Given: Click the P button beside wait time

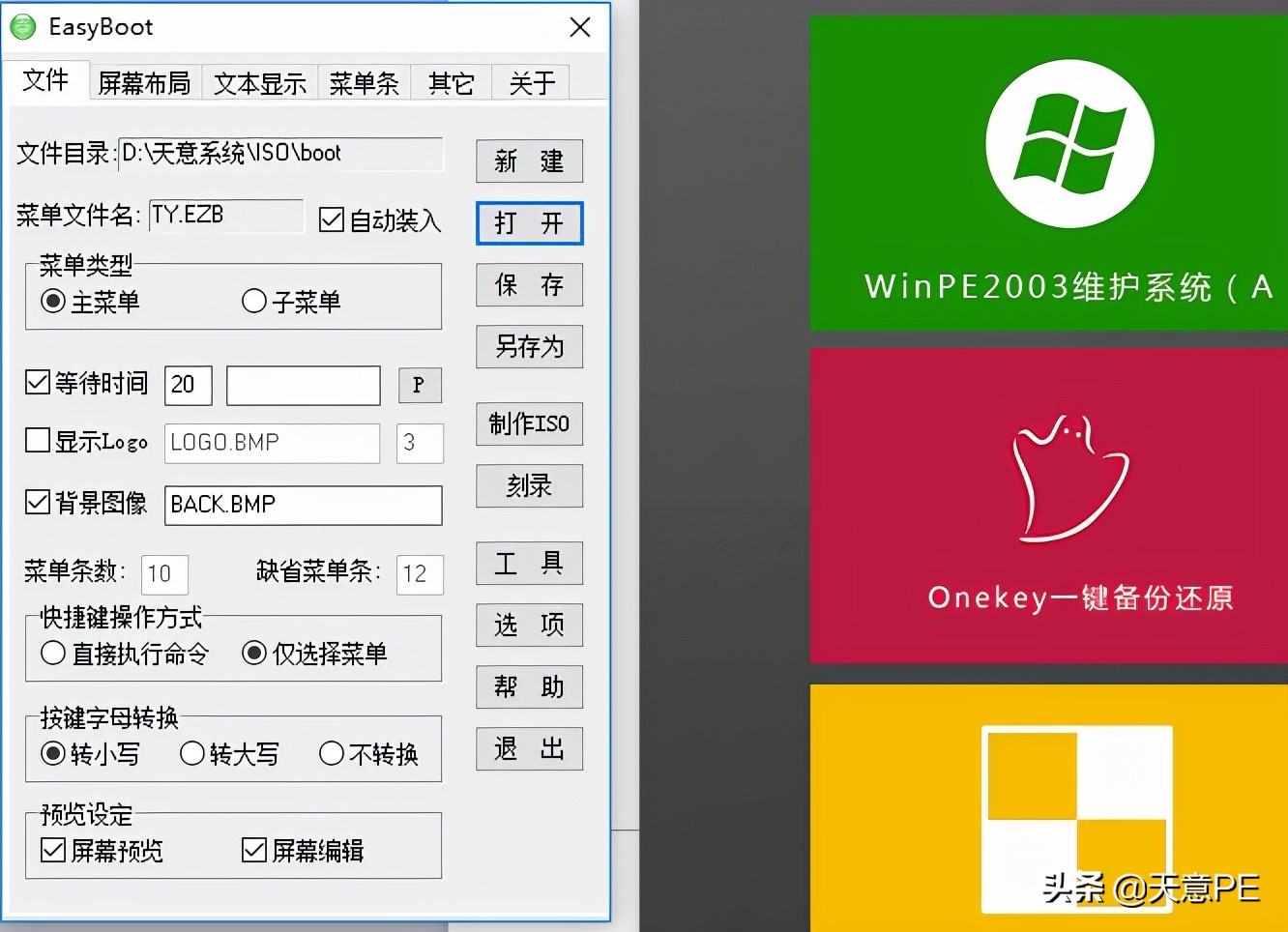Looking at the screenshot, I should click(x=420, y=385).
